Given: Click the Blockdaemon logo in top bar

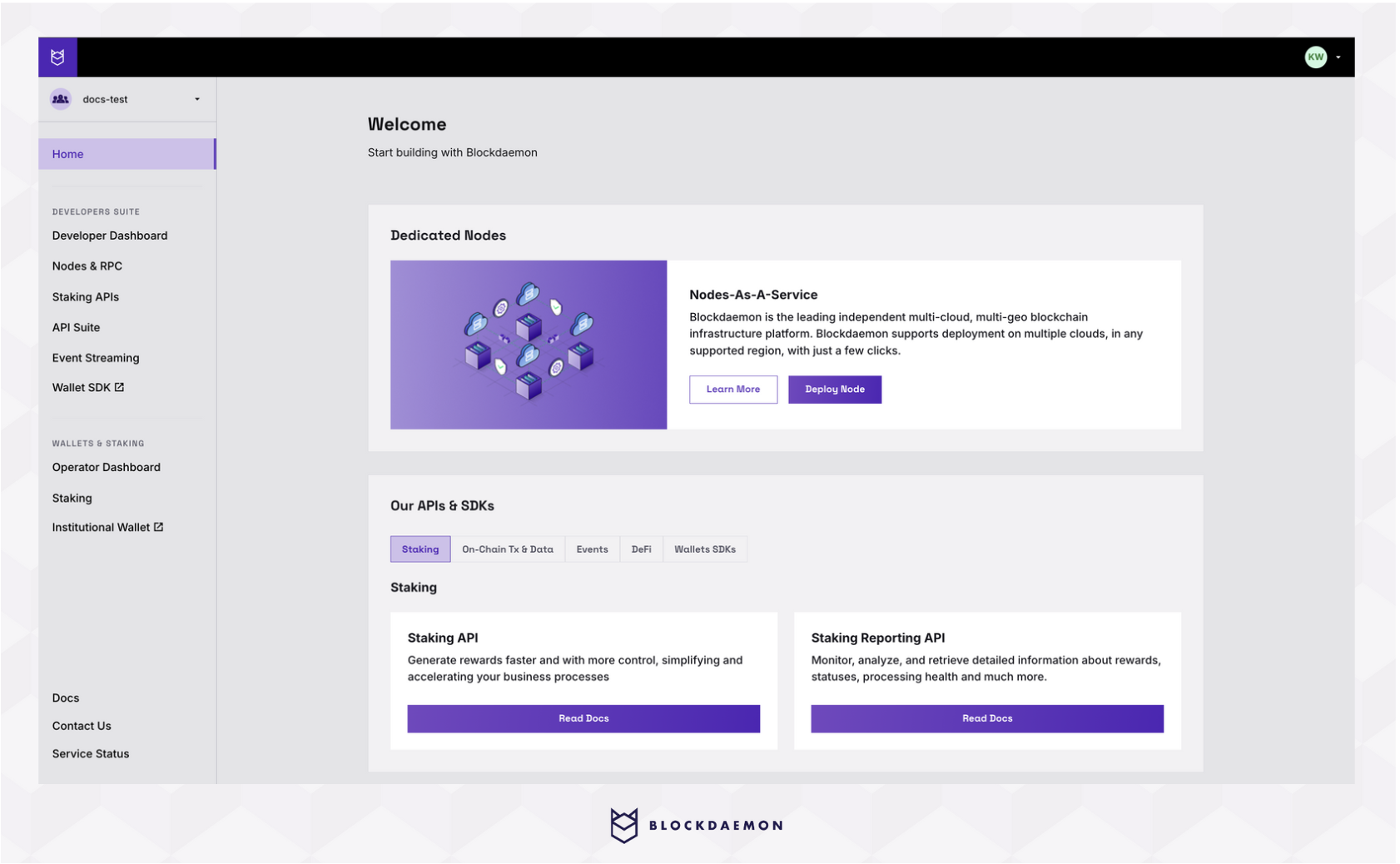Looking at the screenshot, I should pyautogui.click(x=57, y=57).
